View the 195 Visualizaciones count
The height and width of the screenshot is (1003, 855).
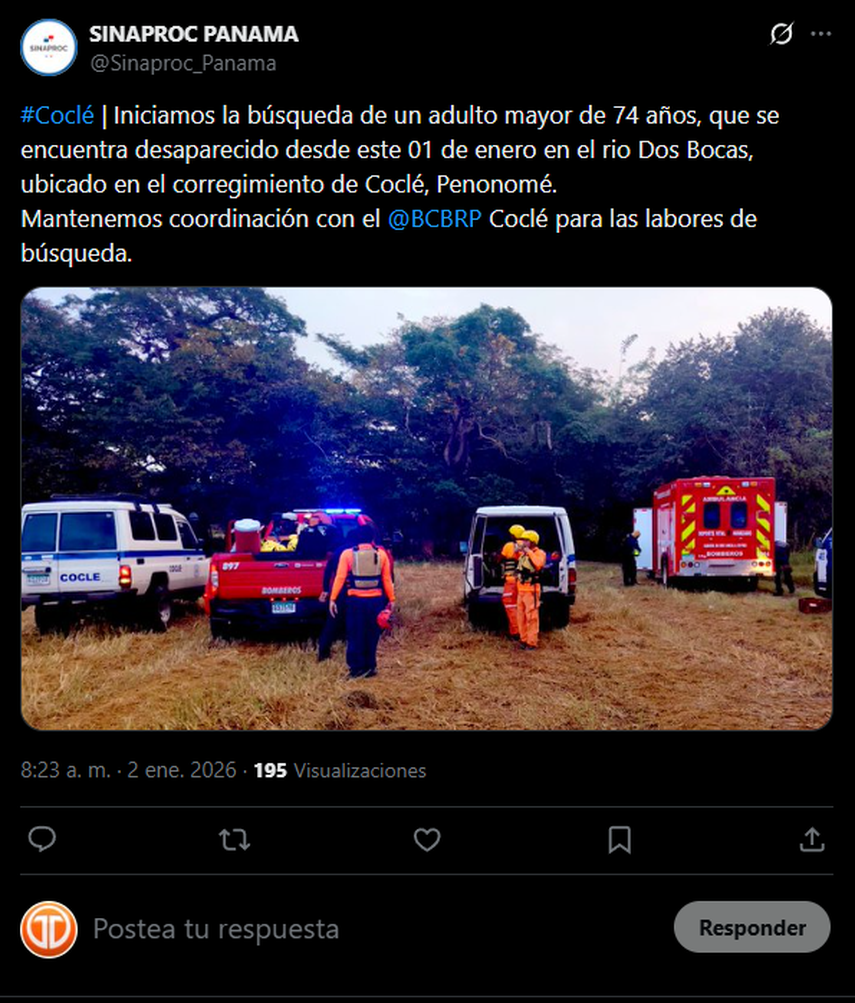tap(340, 770)
